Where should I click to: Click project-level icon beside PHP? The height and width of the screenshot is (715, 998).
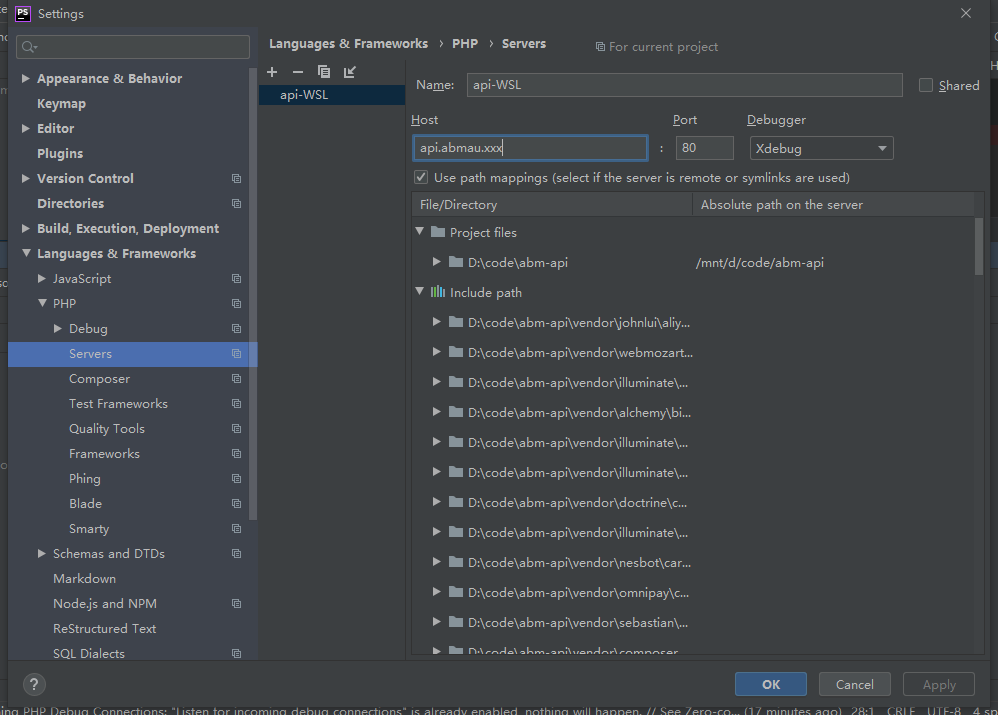236,304
